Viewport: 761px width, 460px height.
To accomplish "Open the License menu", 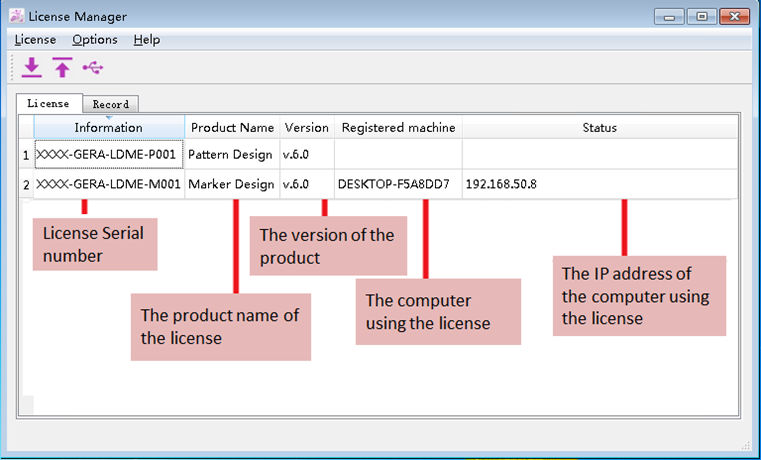I will 35,40.
